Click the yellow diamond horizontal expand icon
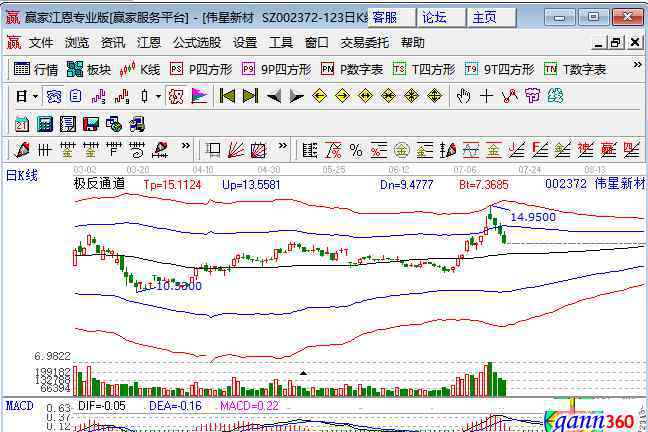 coord(365,96)
